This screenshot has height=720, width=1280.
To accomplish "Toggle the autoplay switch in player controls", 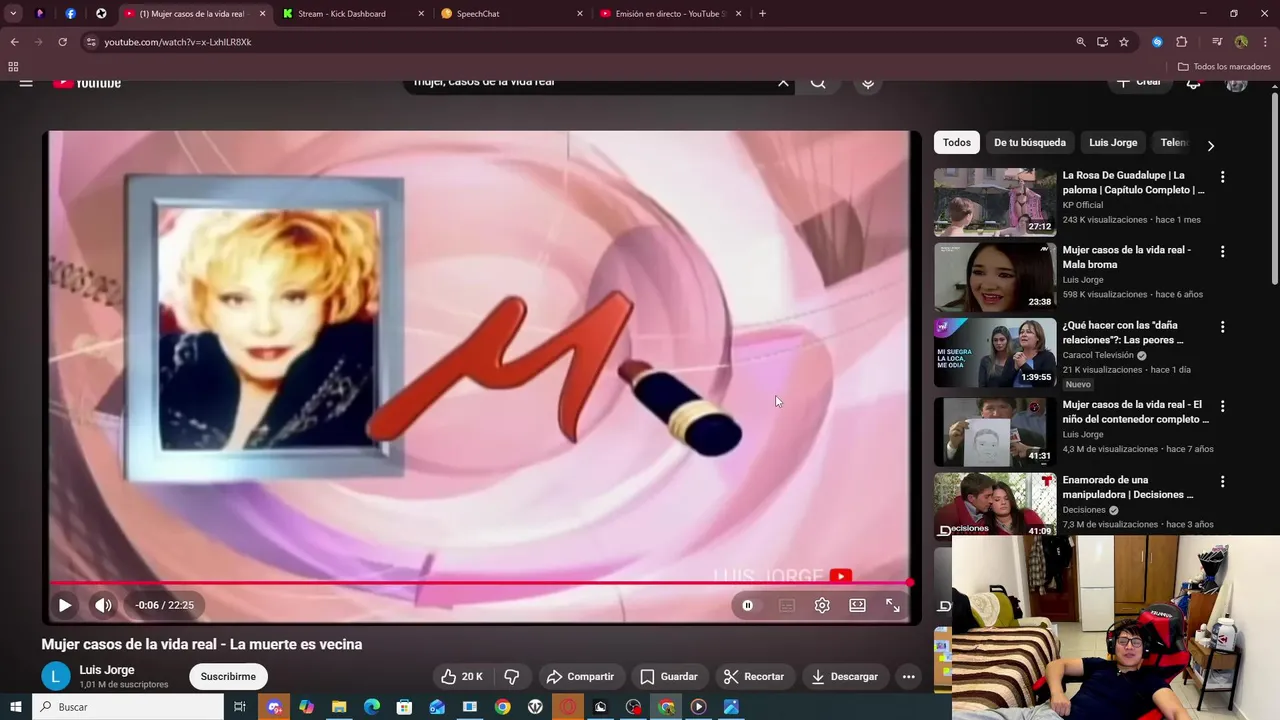I will (748, 605).
